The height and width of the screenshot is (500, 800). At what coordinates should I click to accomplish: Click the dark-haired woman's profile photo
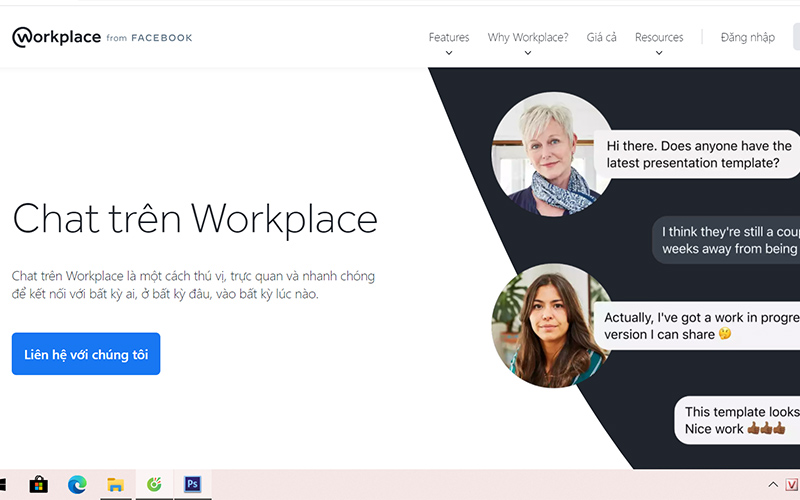point(553,325)
